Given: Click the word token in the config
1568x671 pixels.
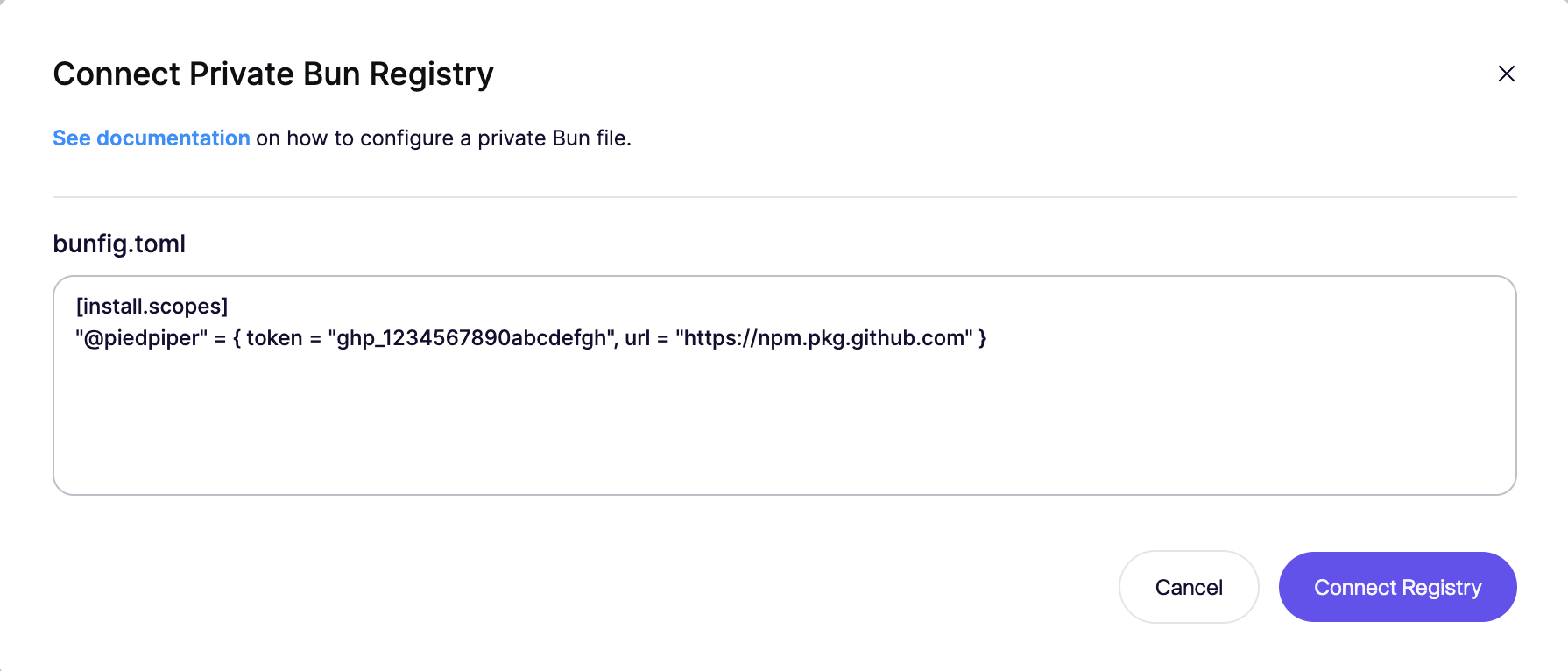Looking at the screenshot, I should (273, 338).
